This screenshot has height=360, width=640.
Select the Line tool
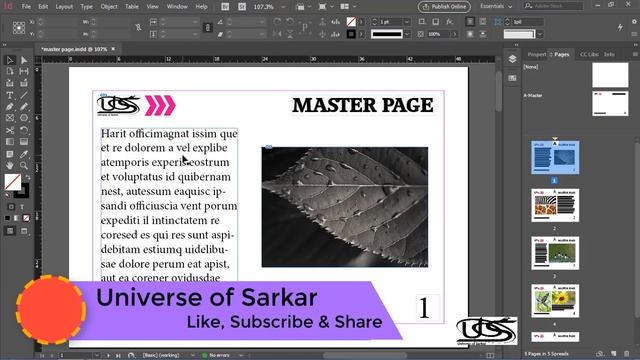pos(24,96)
